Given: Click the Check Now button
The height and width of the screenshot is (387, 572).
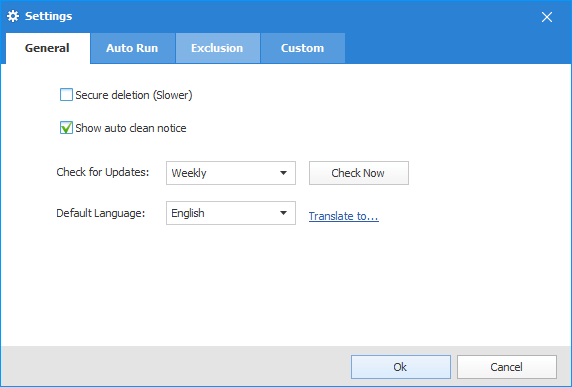Looking at the screenshot, I should (x=359, y=173).
